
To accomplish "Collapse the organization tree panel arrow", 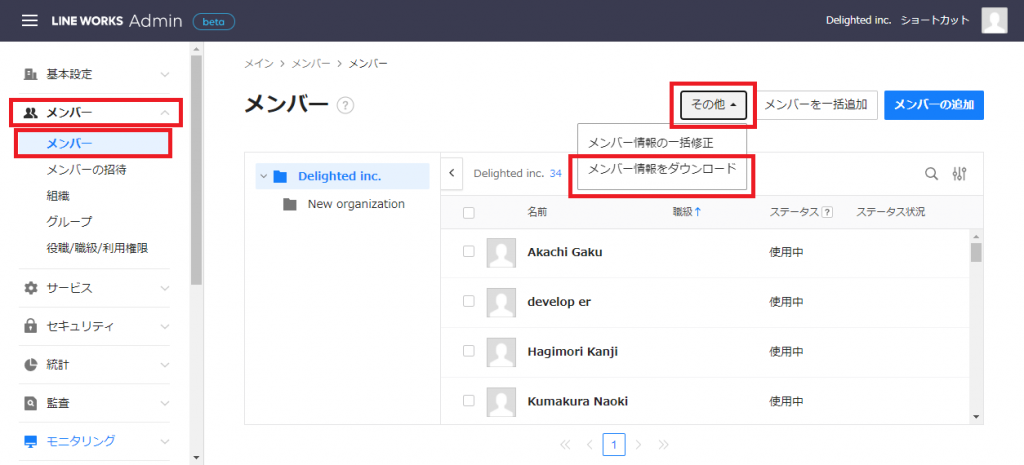I will pyautogui.click(x=451, y=173).
